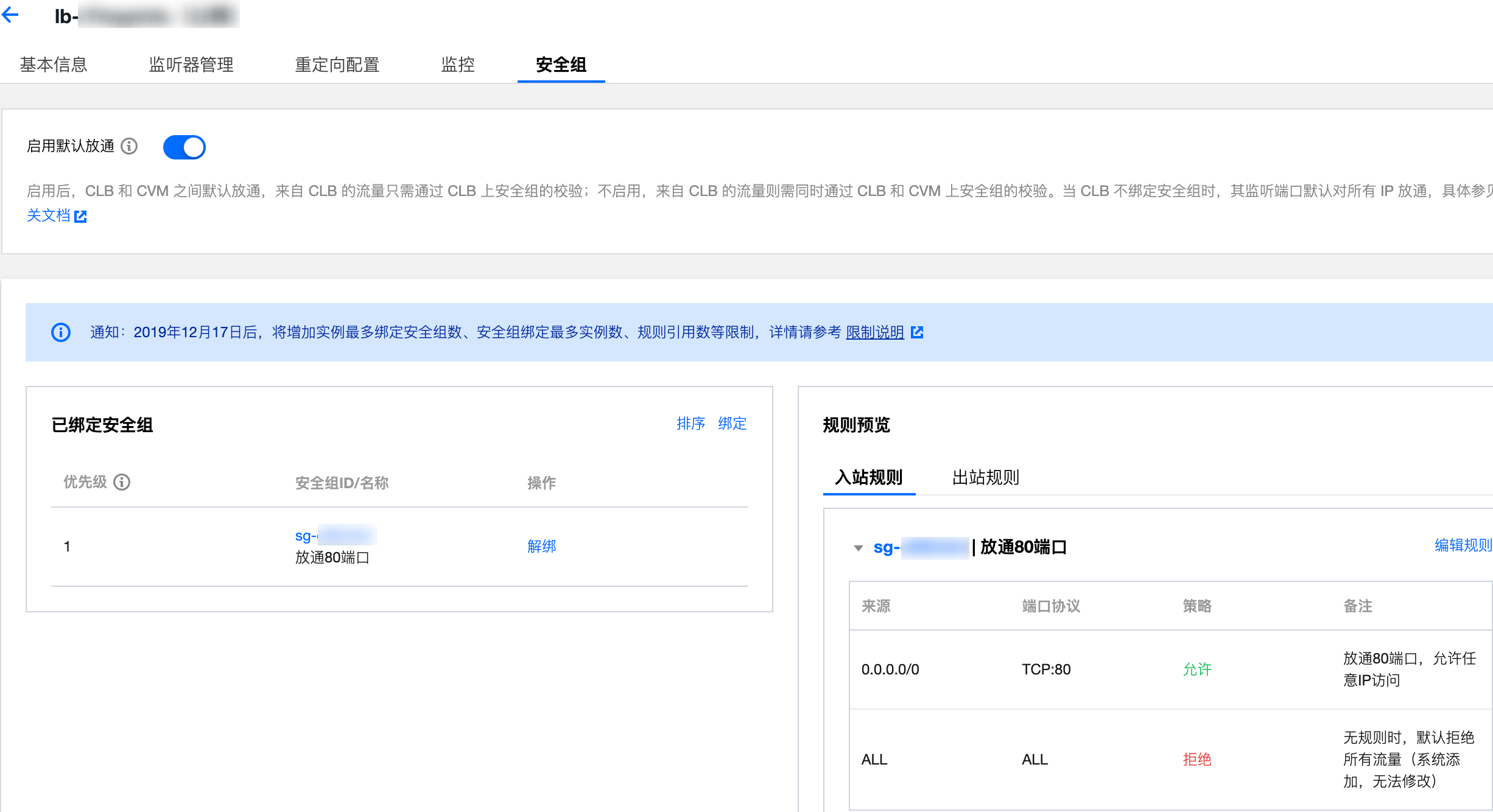Select the 出站规则 tab
The image size is (1493, 812).
click(x=986, y=477)
